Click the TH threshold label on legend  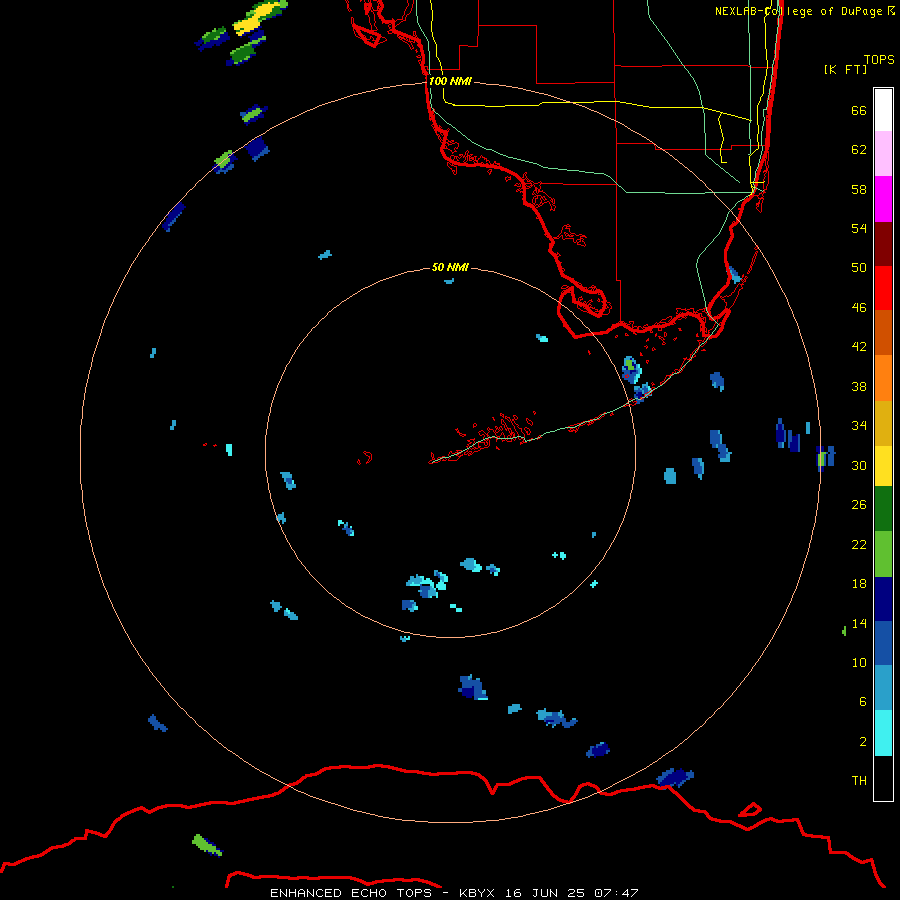859,781
